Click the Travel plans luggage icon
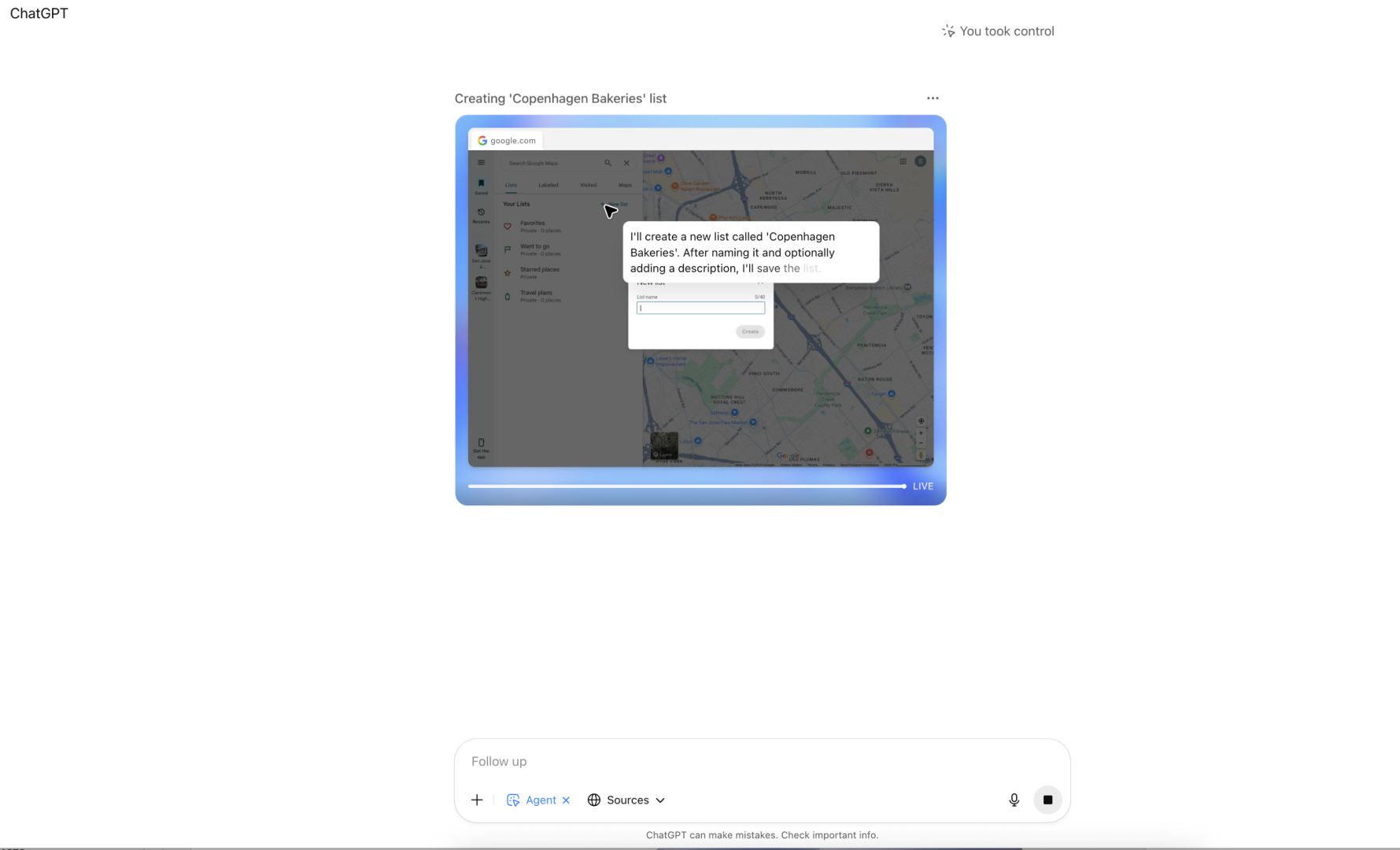Viewport: 1400px width, 850px height. [508, 297]
